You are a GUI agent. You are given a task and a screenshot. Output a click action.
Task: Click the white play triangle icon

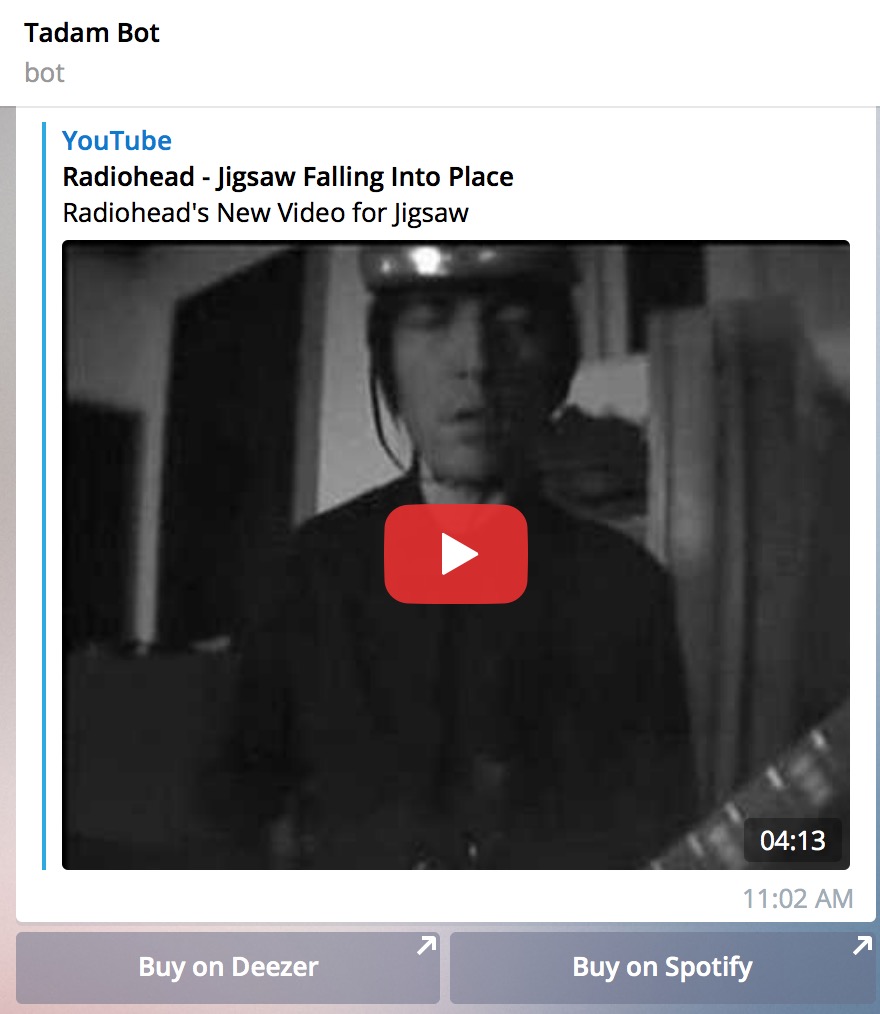[460, 554]
